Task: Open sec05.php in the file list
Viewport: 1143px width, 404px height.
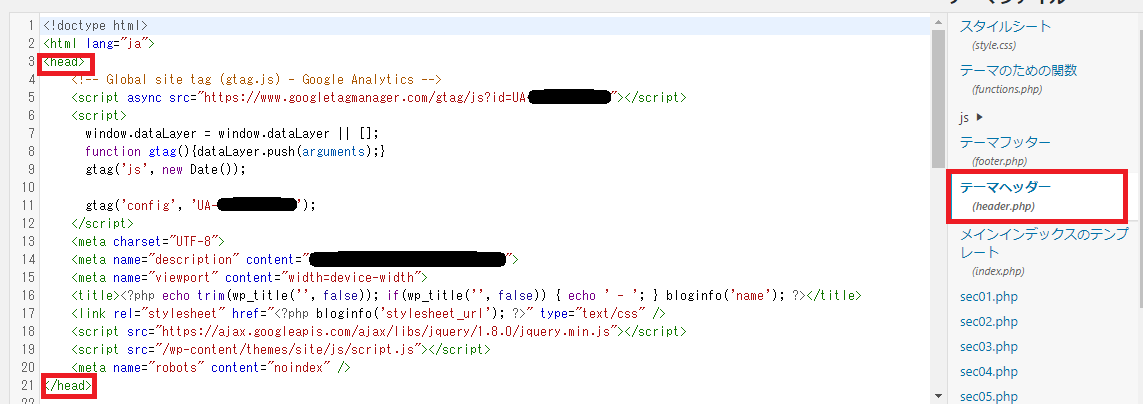Action: pos(989,396)
